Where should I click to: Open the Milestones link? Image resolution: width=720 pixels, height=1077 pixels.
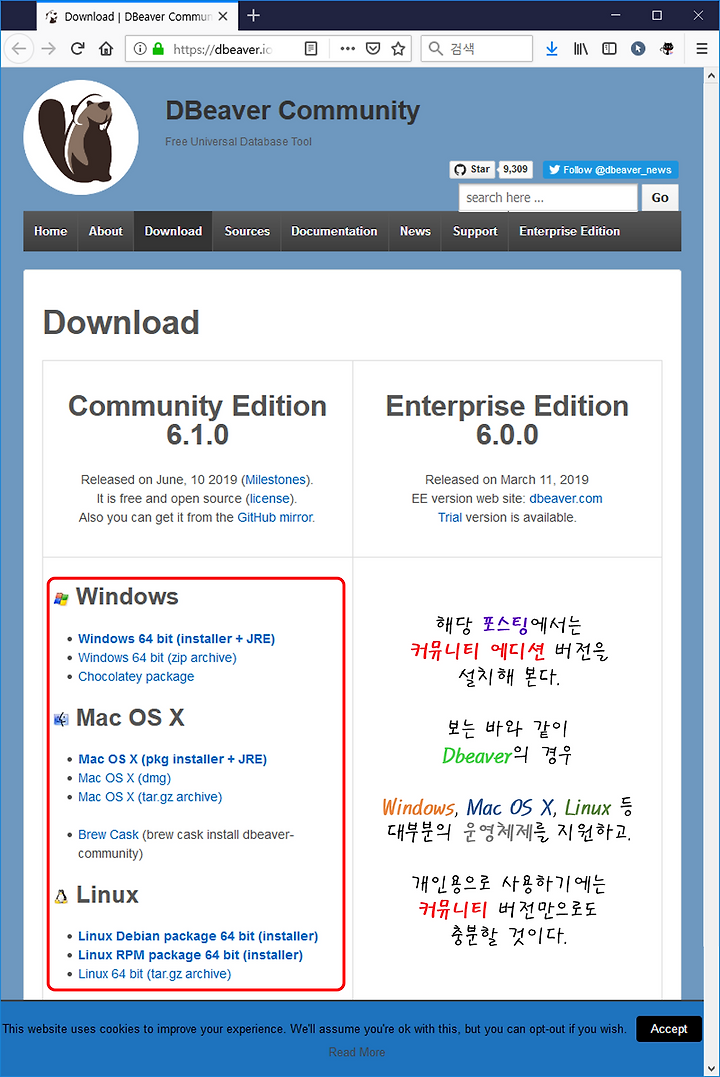coord(275,479)
